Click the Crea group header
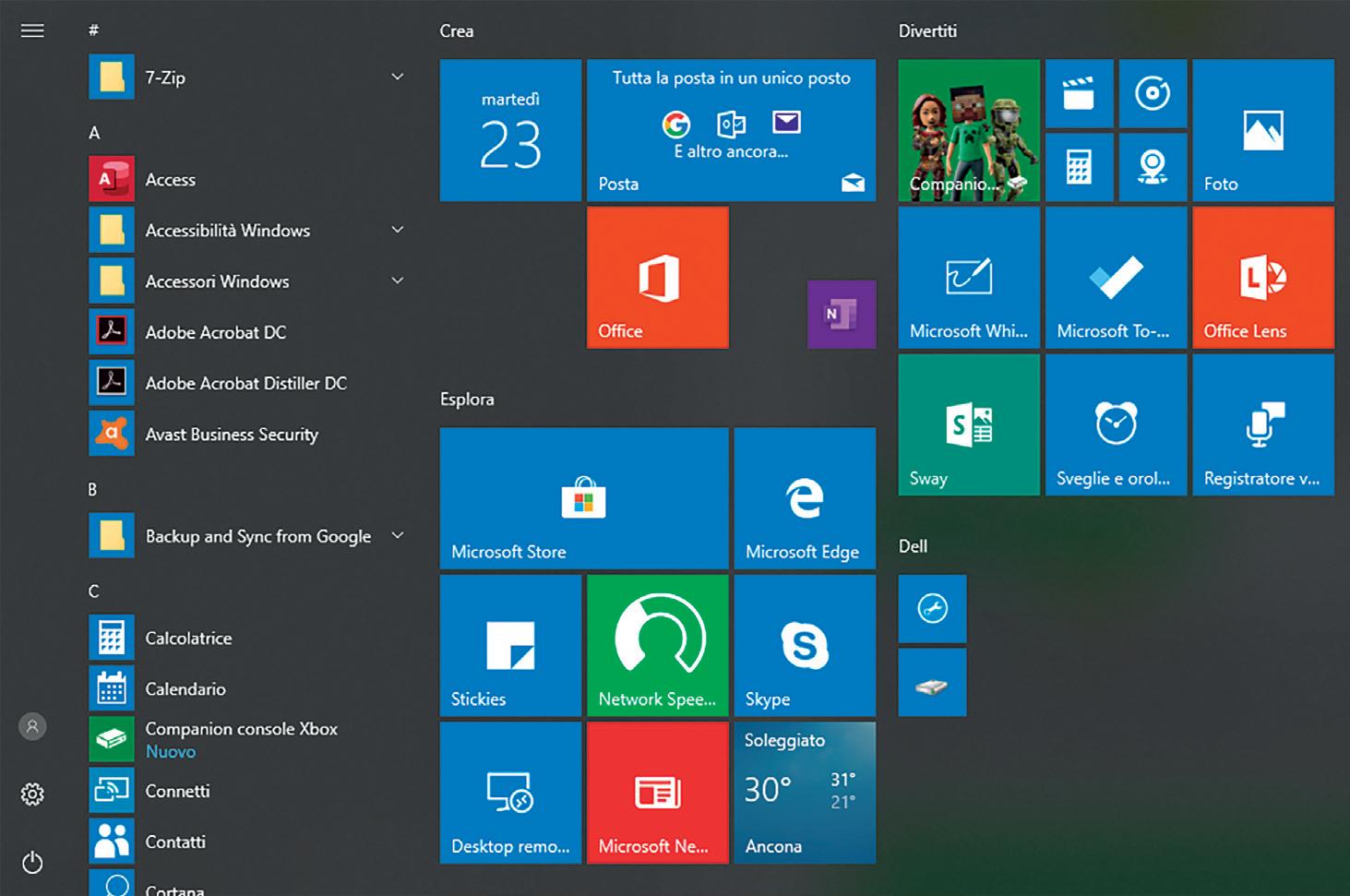The width and height of the screenshot is (1350, 896). pos(457,30)
